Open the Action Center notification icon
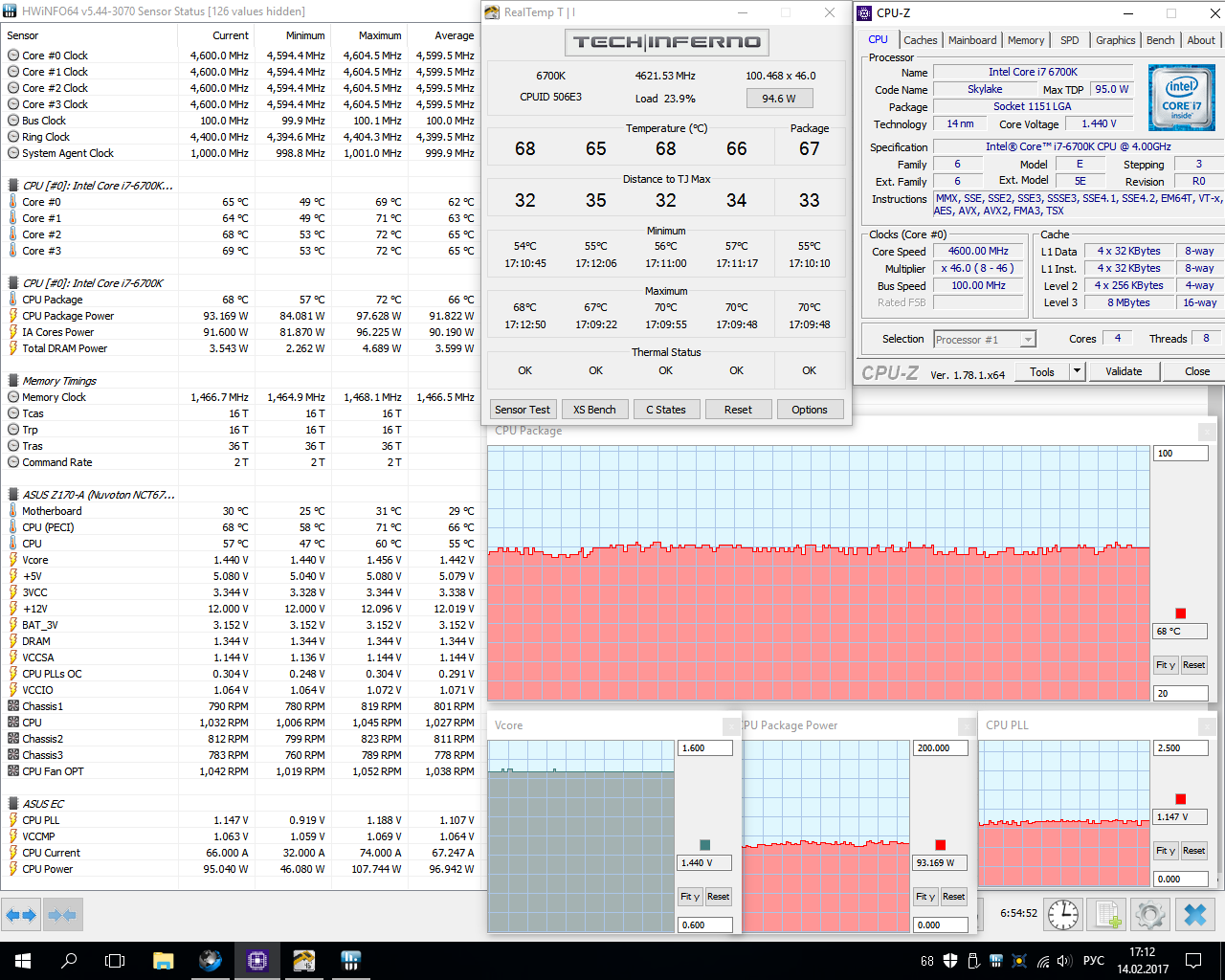This screenshot has width=1225, height=980. coord(1193,961)
